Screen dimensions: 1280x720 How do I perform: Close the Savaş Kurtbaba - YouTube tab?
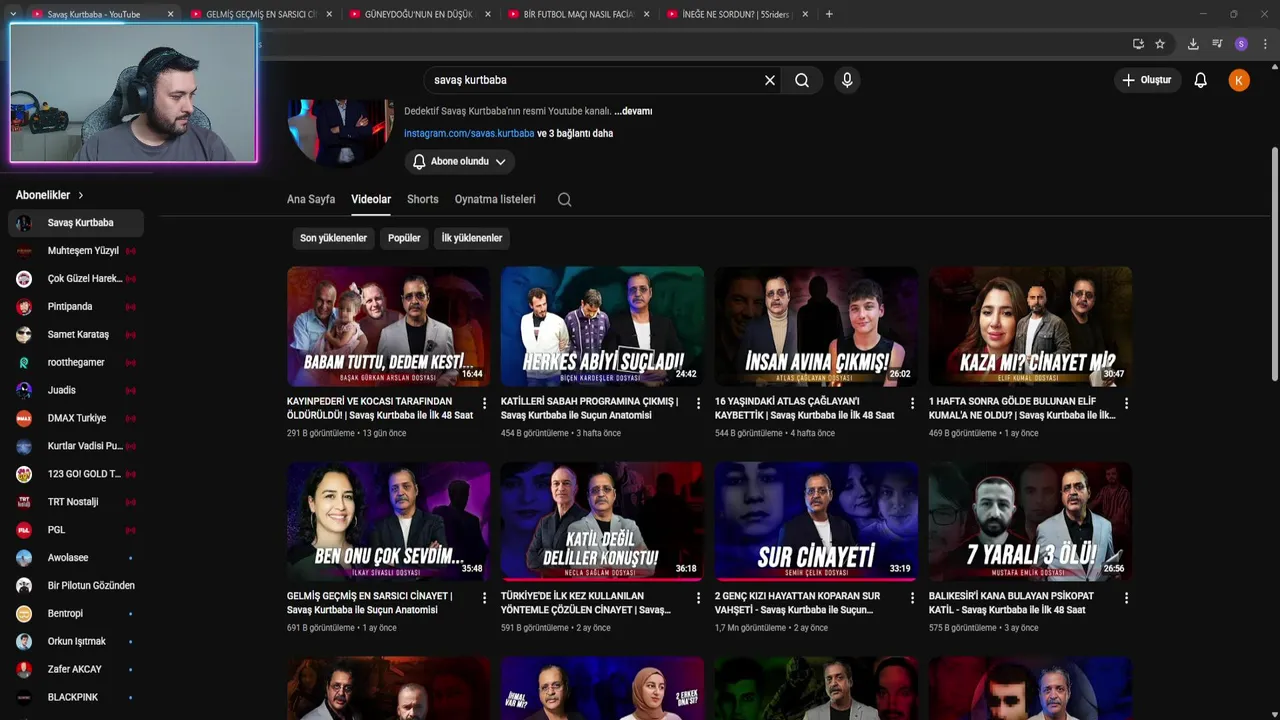point(170,14)
